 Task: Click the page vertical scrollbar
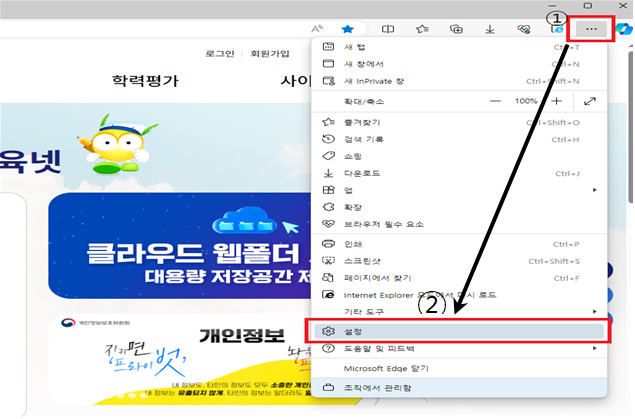click(631, 125)
